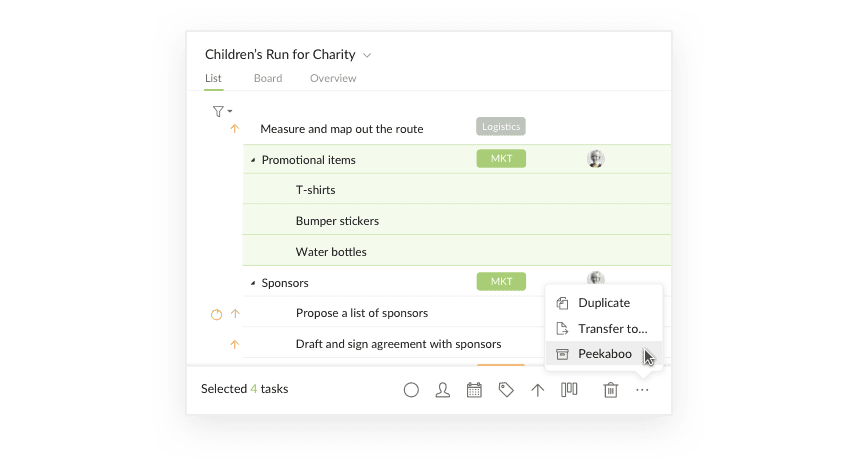Image resolution: width=858 pixels, height=469 pixels.
Task: Open the assignee person icon
Action: pyautogui.click(x=443, y=390)
